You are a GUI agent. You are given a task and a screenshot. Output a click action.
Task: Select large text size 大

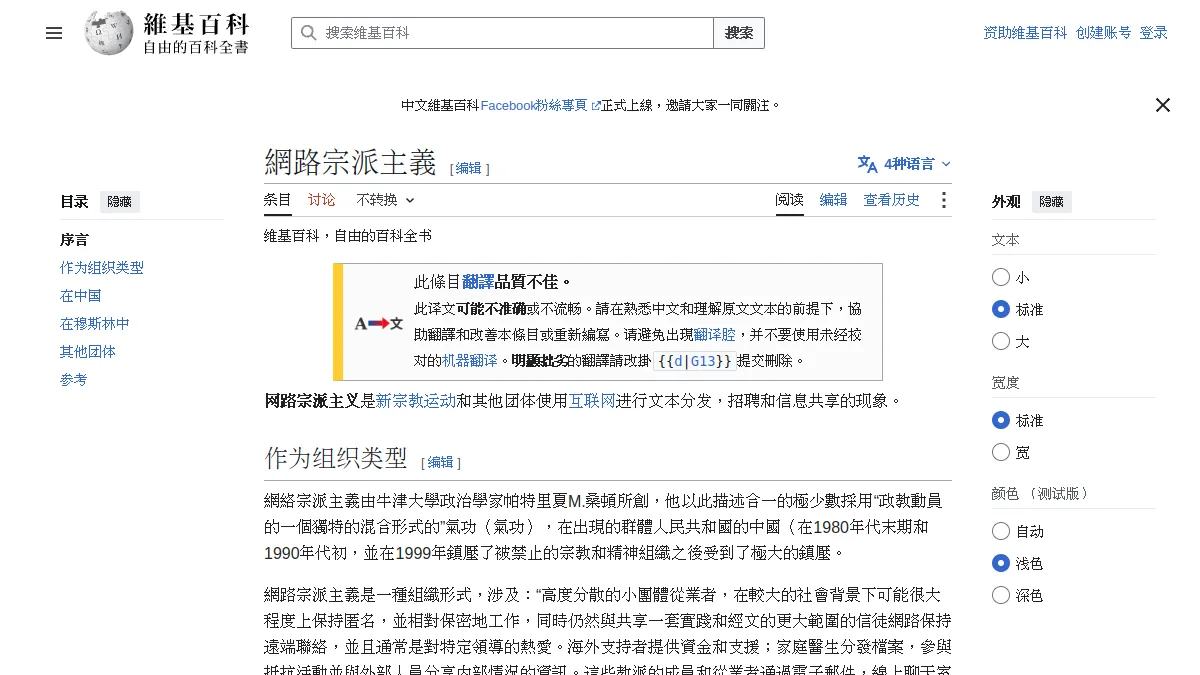1001,341
